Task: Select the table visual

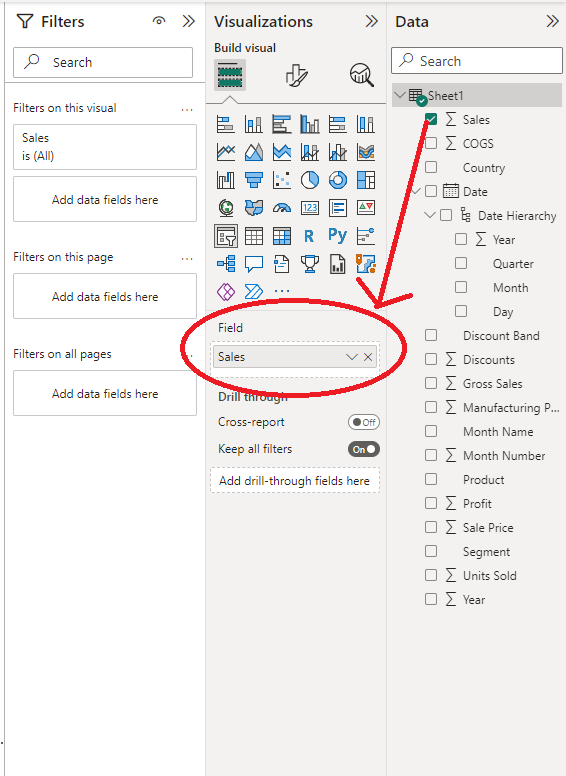Action: click(254, 236)
